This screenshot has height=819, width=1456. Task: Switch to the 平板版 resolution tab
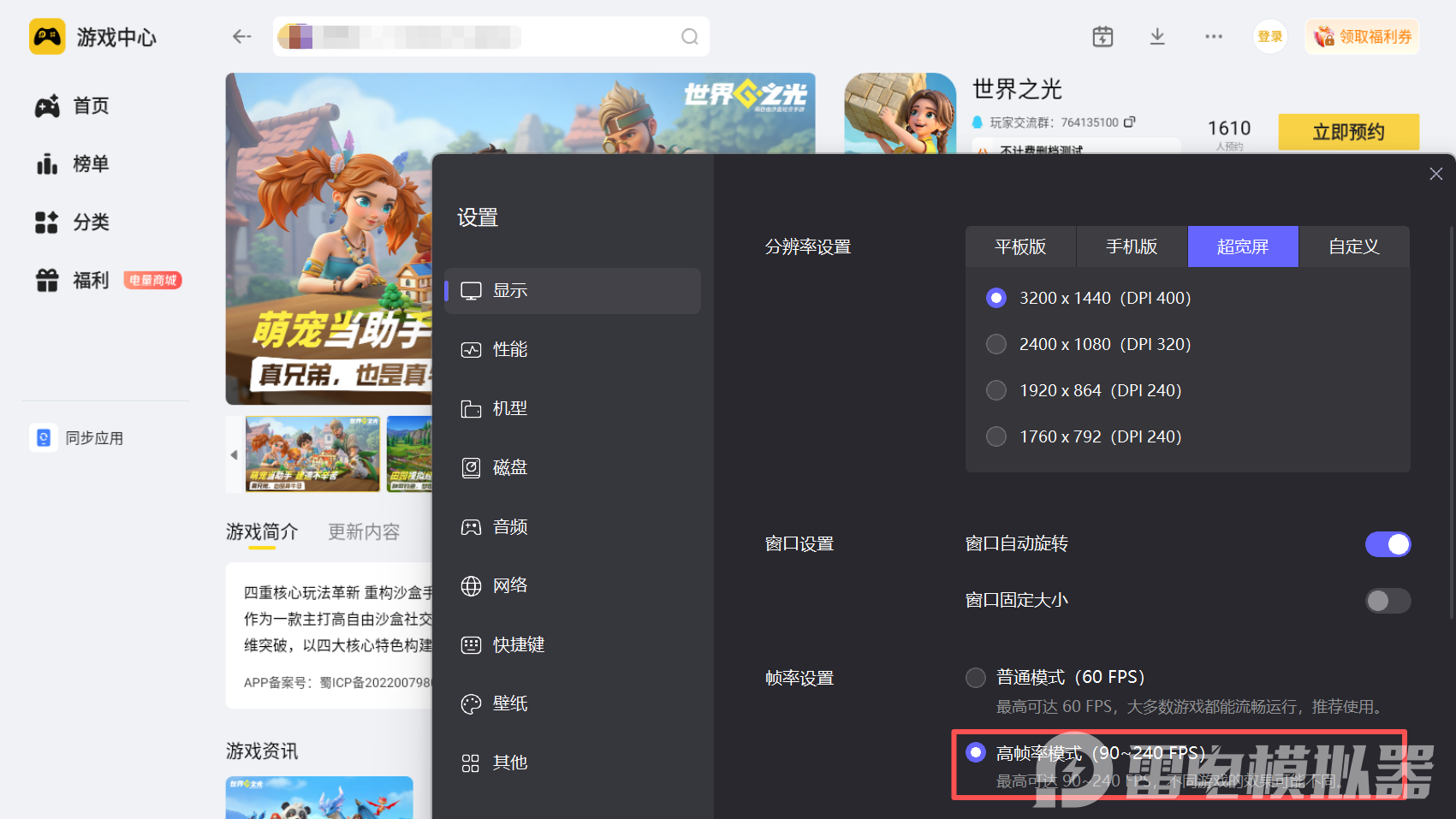1020,247
